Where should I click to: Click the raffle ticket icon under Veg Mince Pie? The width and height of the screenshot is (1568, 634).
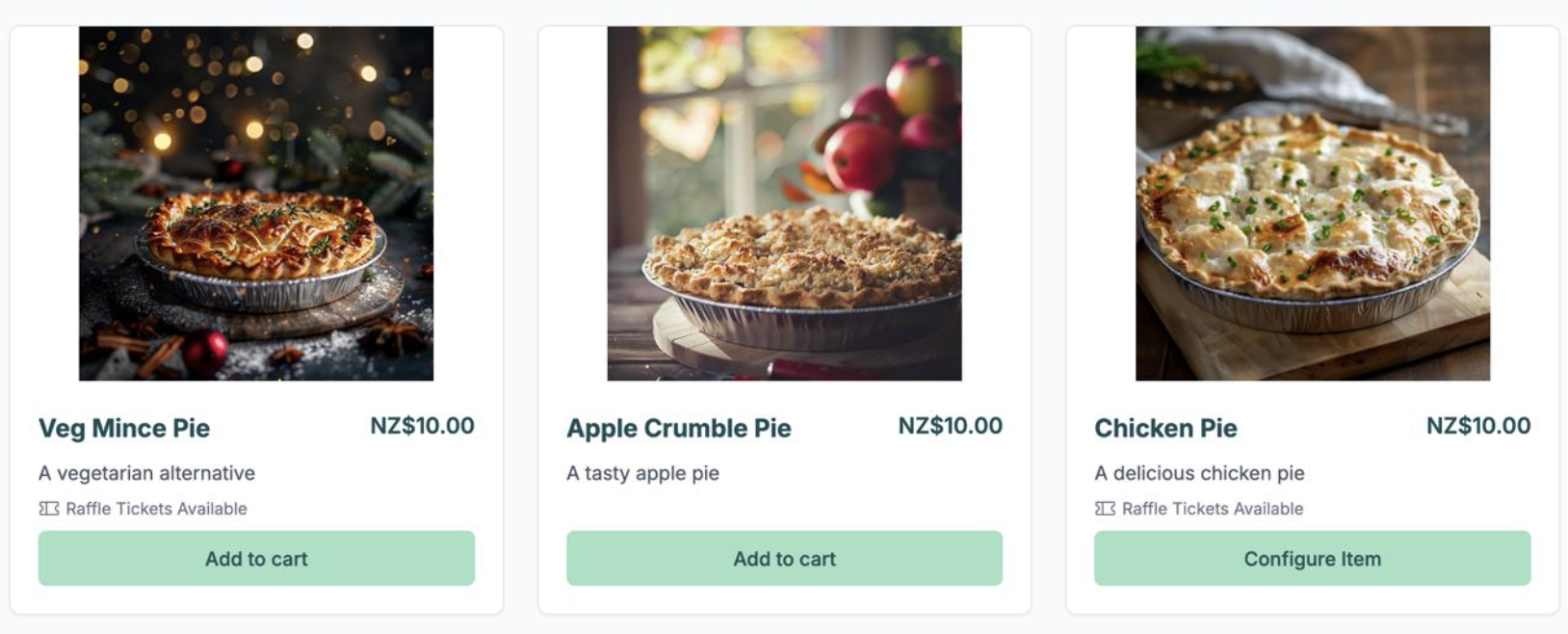coord(49,509)
